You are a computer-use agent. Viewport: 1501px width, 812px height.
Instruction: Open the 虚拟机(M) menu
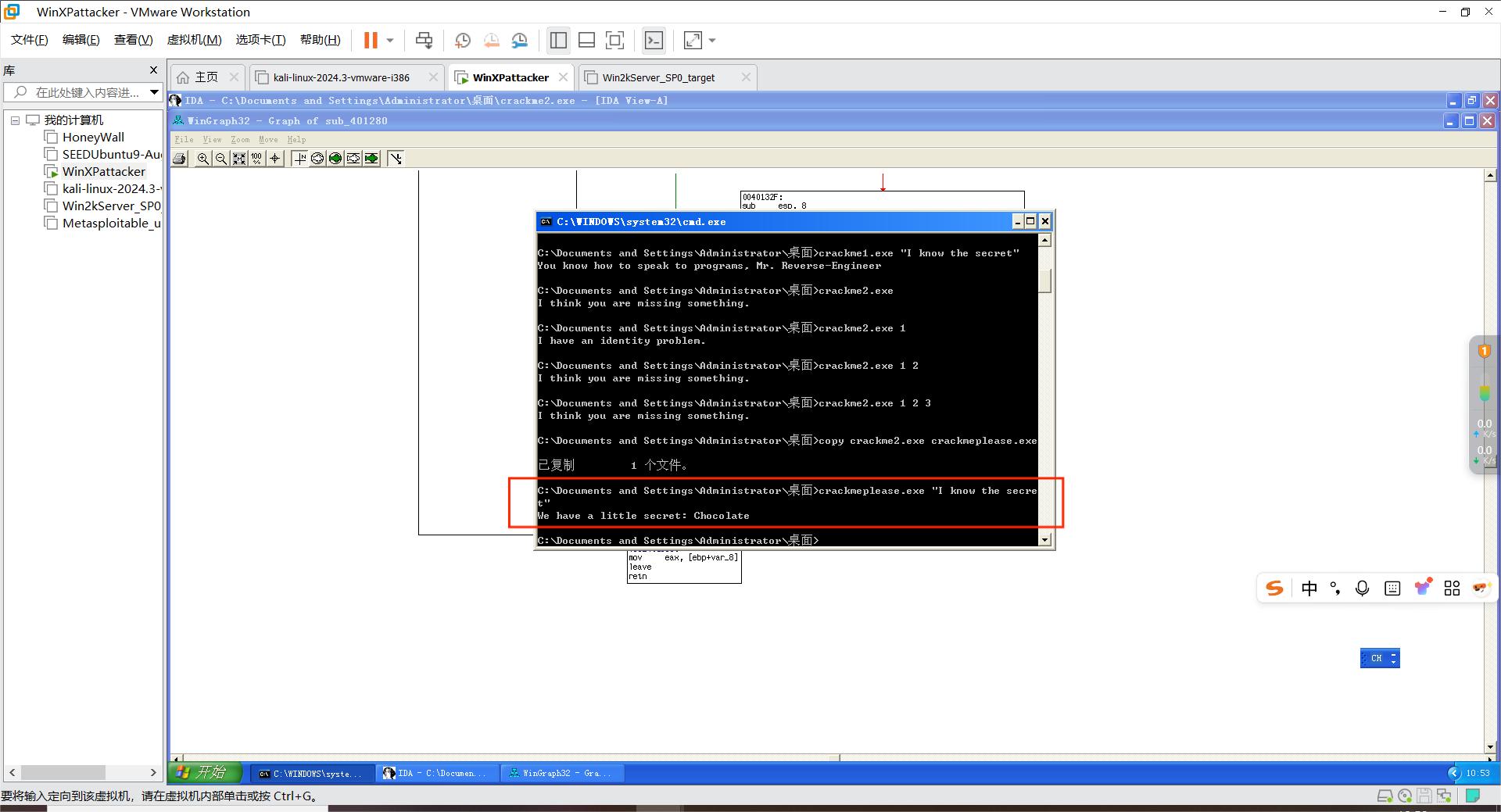[195, 40]
